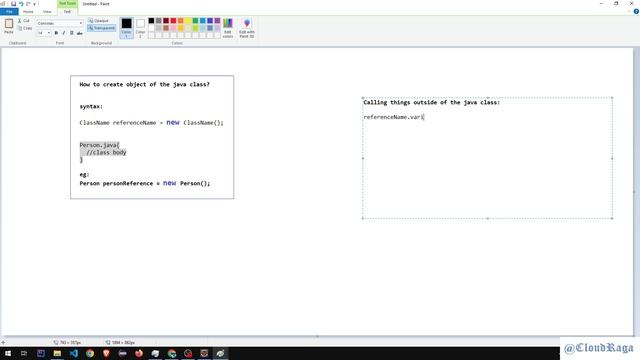Click the Copy icon in Clipboard group
The width and height of the screenshot is (640, 360).
click(20, 28)
